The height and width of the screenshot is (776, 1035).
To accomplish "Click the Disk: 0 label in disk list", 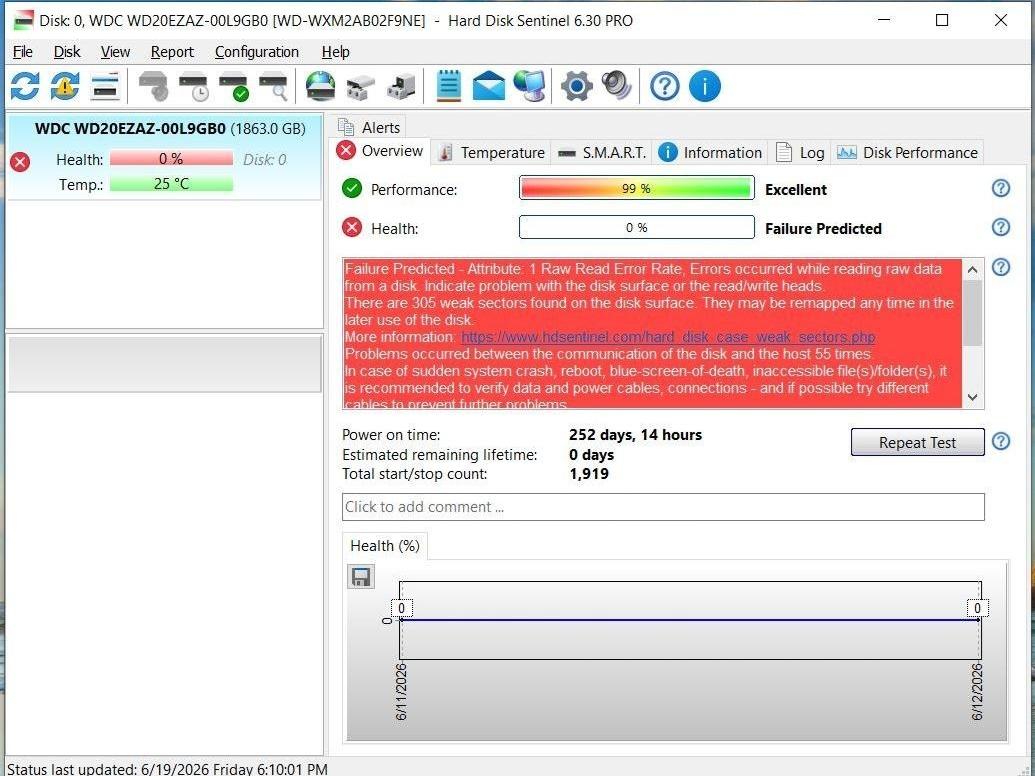I will click(265, 160).
